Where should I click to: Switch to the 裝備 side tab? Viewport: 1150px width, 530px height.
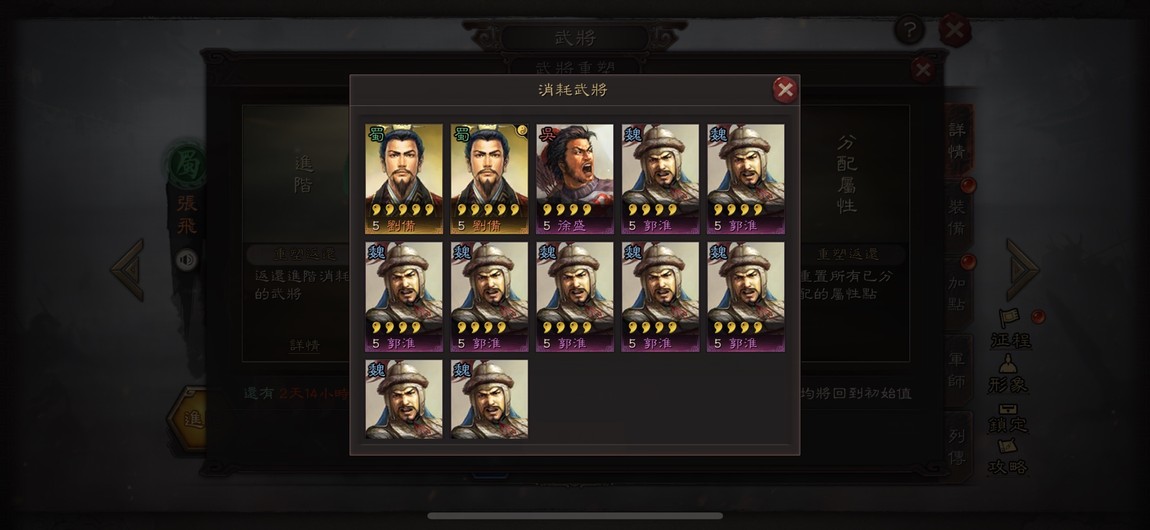coord(957,218)
